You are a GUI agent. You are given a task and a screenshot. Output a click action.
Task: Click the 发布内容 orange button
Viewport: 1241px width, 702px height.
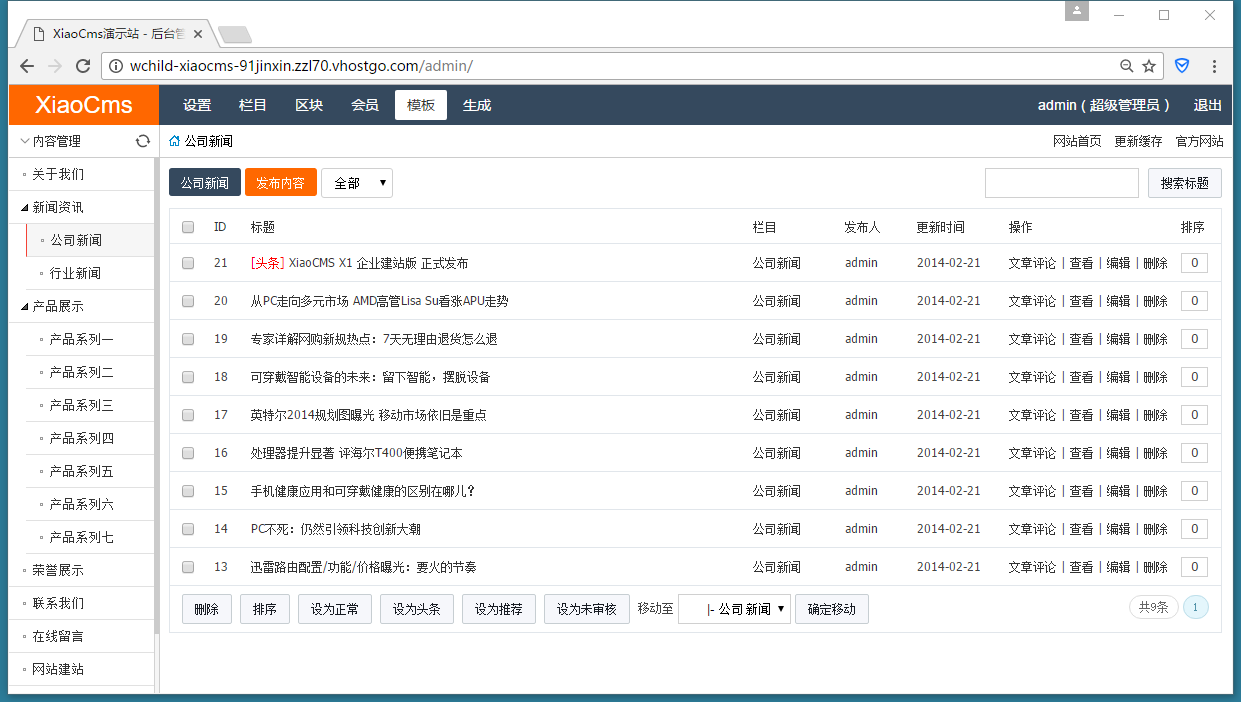pyautogui.click(x=281, y=182)
